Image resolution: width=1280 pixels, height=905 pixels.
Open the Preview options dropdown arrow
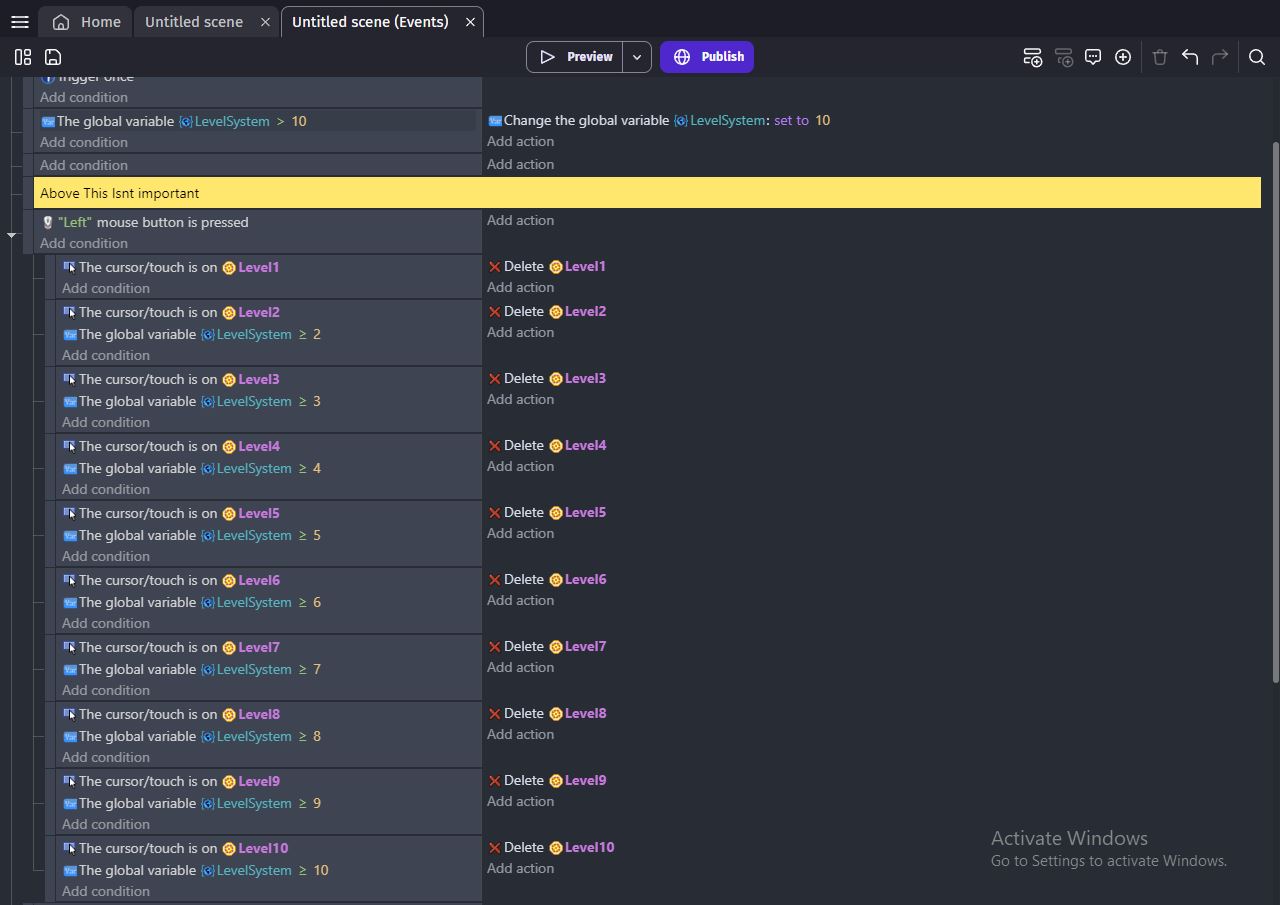pos(637,57)
